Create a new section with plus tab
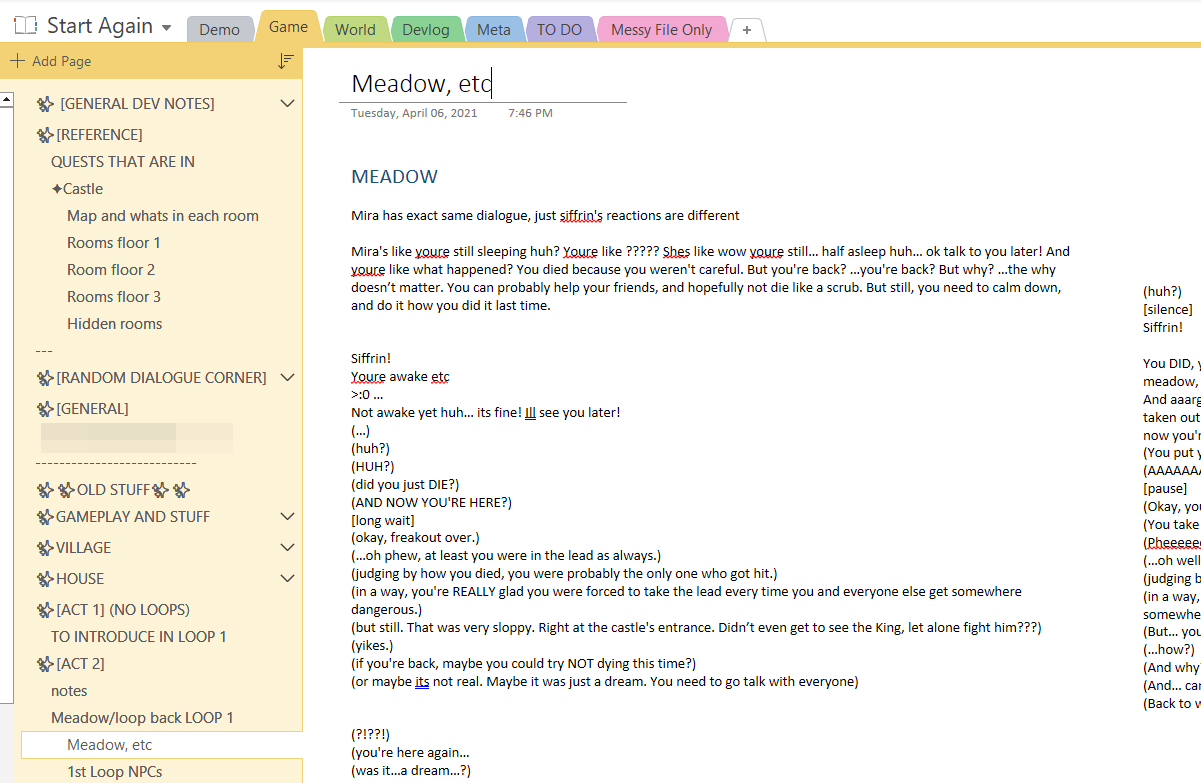1201x783 pixels. click(x=747, y=30)
